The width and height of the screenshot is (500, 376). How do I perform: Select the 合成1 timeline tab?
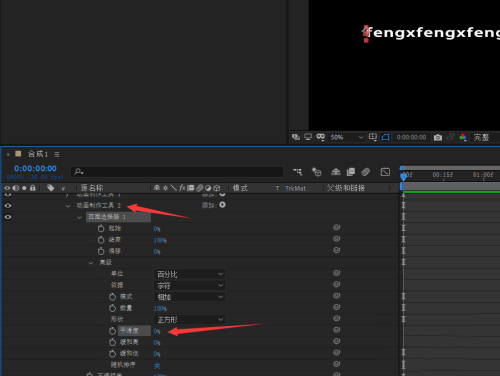point(38,154)
